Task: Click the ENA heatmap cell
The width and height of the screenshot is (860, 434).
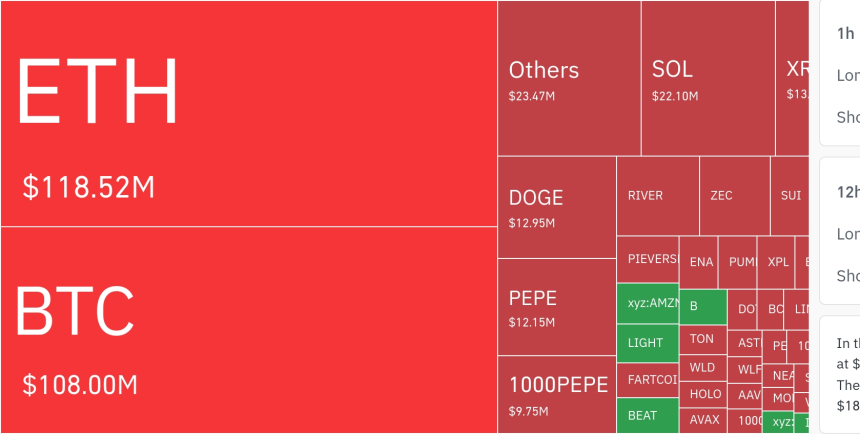Action: 701,262
